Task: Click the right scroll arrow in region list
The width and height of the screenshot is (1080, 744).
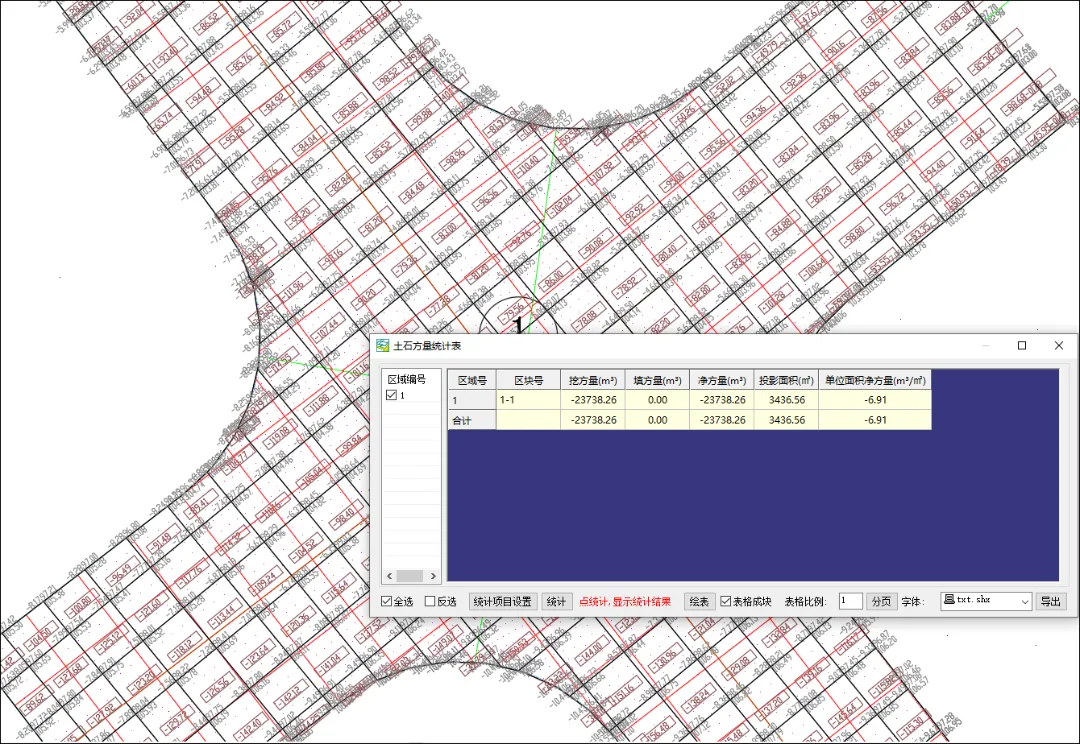Action: pos(433,576)
